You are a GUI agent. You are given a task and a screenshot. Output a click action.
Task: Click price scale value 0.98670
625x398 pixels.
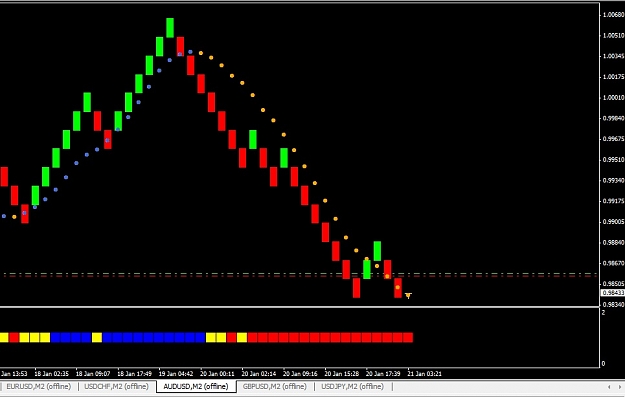pos(613,263)
